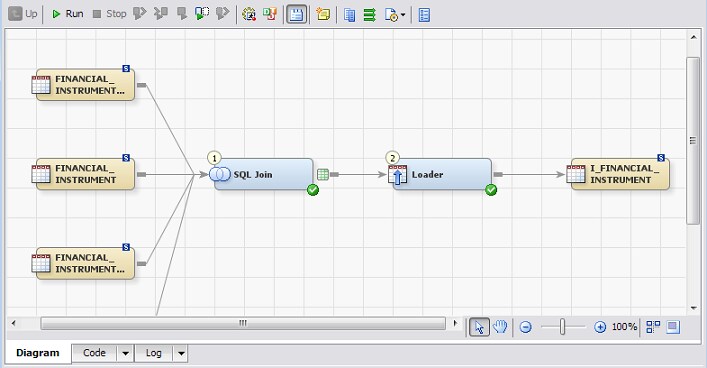Click the run selected transformations icon
Image resolution: width=707 pixels, height=368 pixels.
point(202,14)
